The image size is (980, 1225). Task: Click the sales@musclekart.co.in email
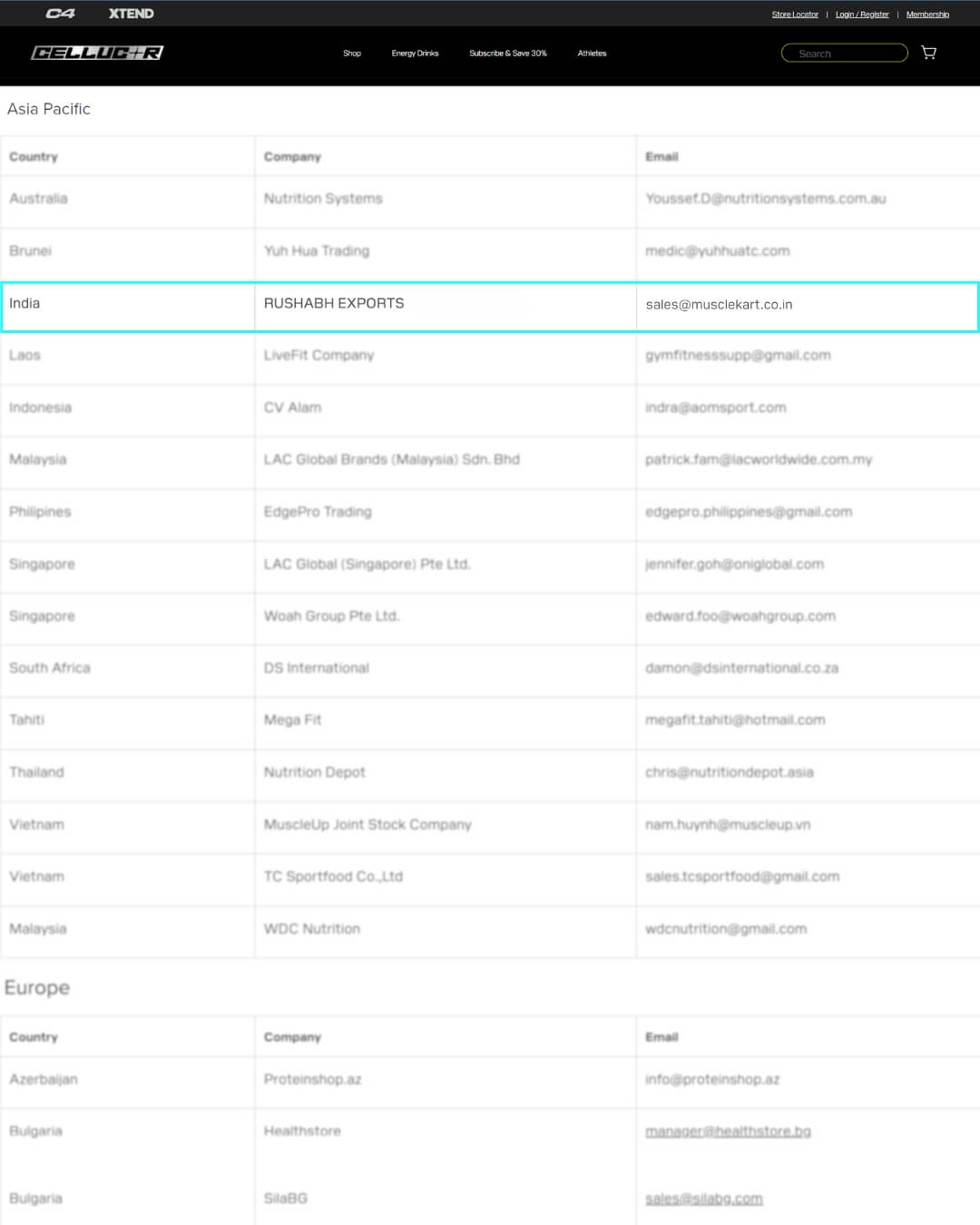tap(719, 305)
